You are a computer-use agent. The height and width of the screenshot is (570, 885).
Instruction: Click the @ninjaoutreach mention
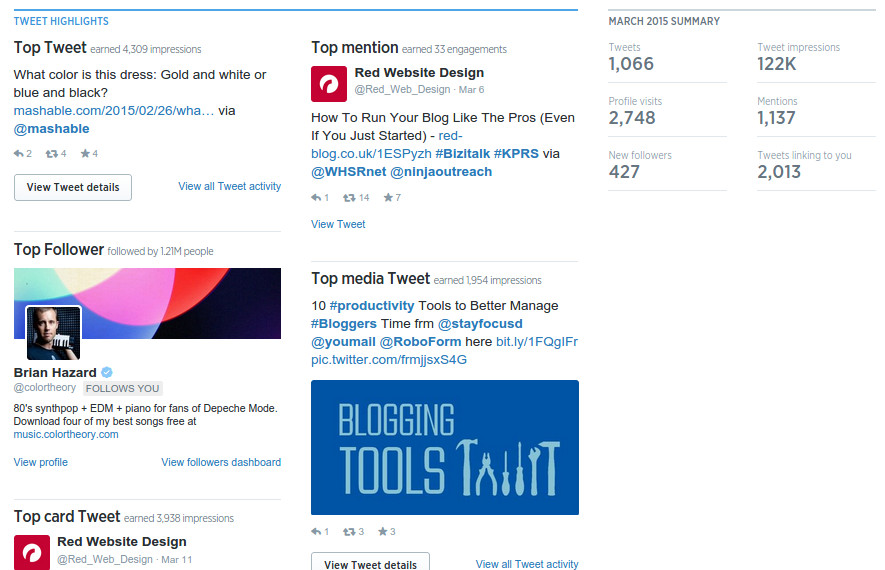(441, 172)
